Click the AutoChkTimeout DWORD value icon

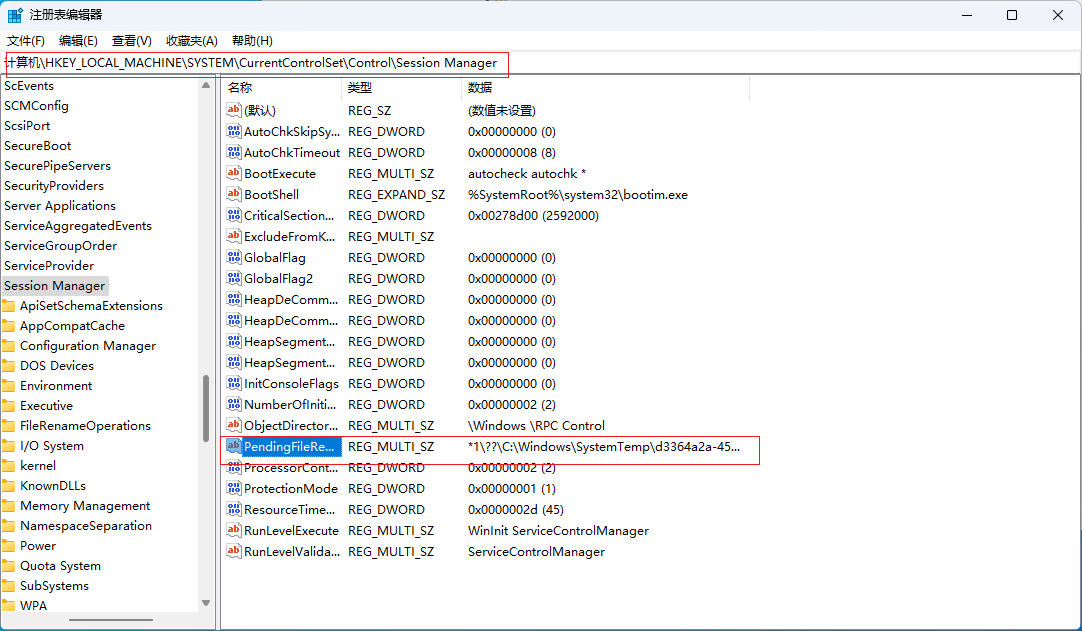[x=234, y=153]
